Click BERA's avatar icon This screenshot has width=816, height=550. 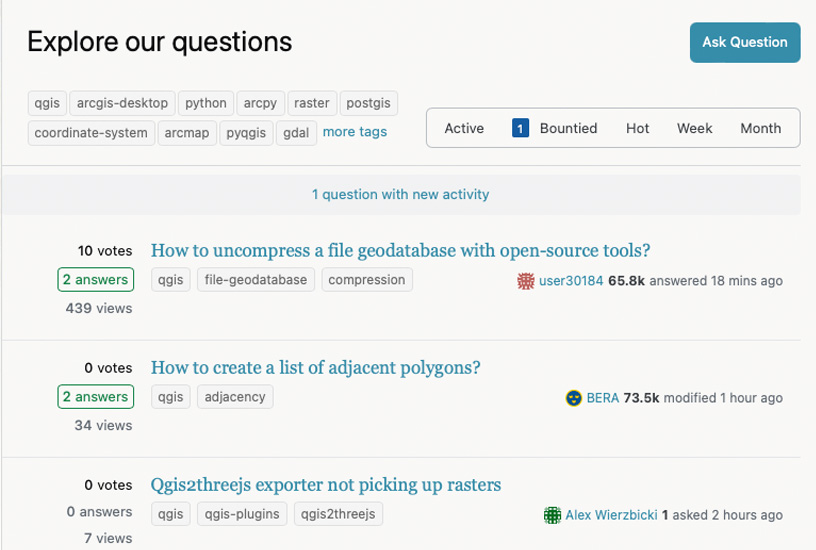click(574, 398)
